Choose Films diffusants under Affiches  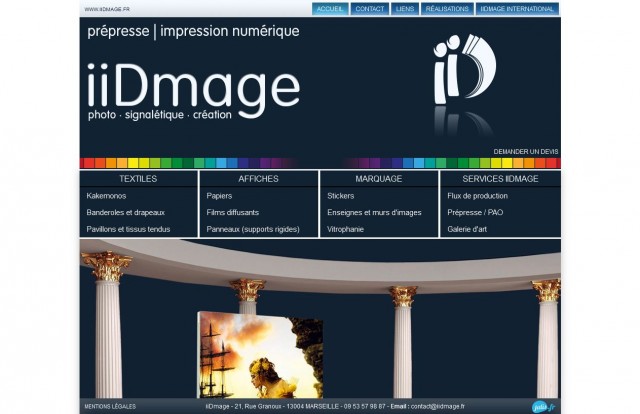(232, 212)
